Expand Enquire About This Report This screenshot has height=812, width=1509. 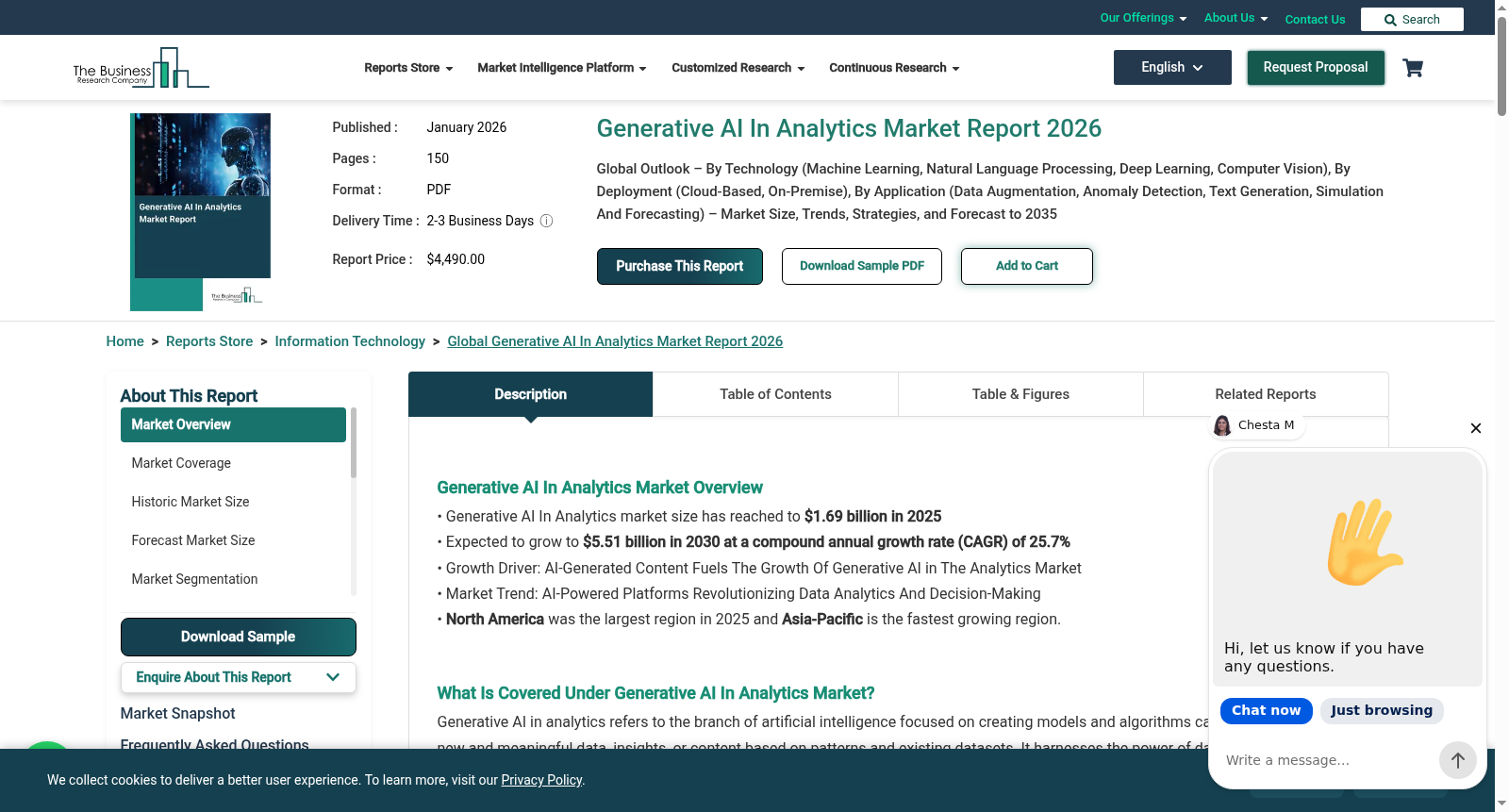click(x=239, y=677)
